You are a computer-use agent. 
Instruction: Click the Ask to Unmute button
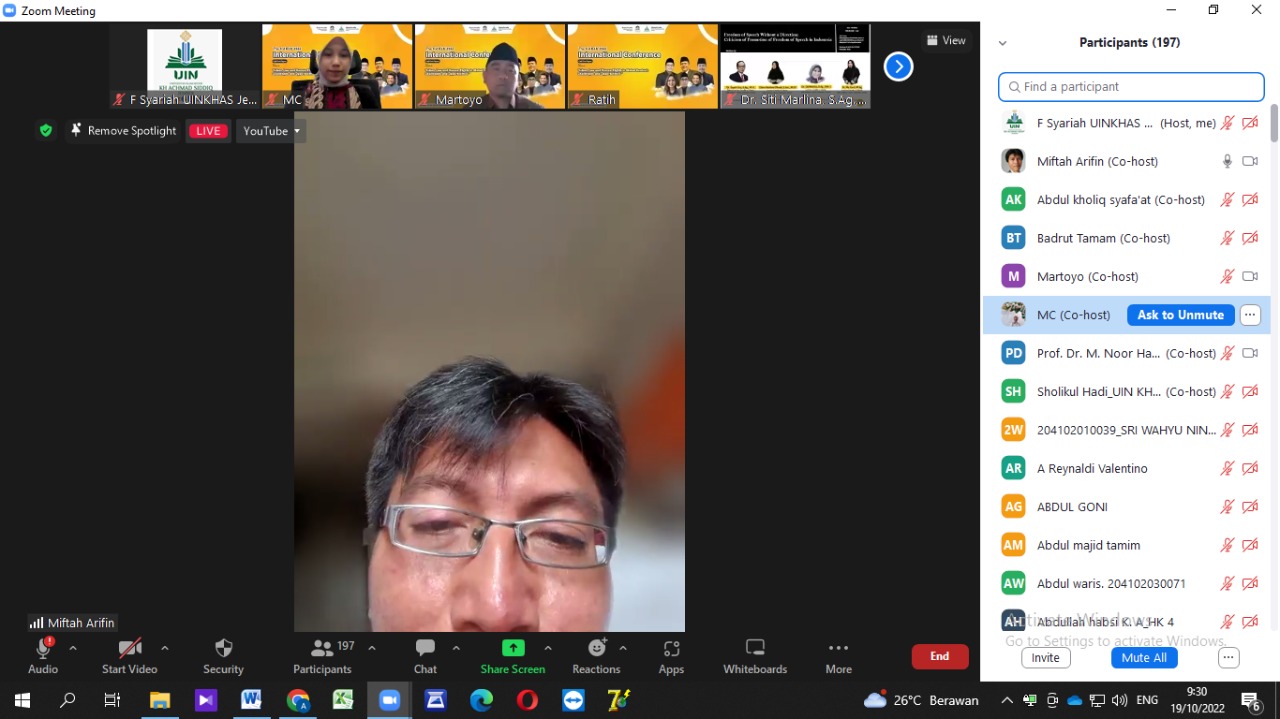point(1180,315)
